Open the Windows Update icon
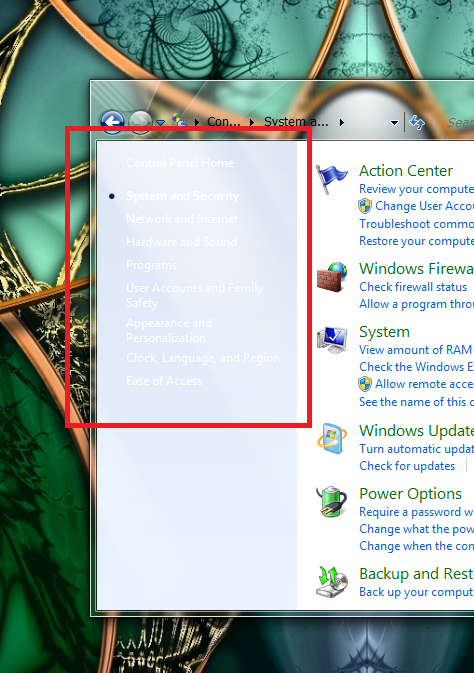This screenshot has width=474, height=673. [331, 439]
